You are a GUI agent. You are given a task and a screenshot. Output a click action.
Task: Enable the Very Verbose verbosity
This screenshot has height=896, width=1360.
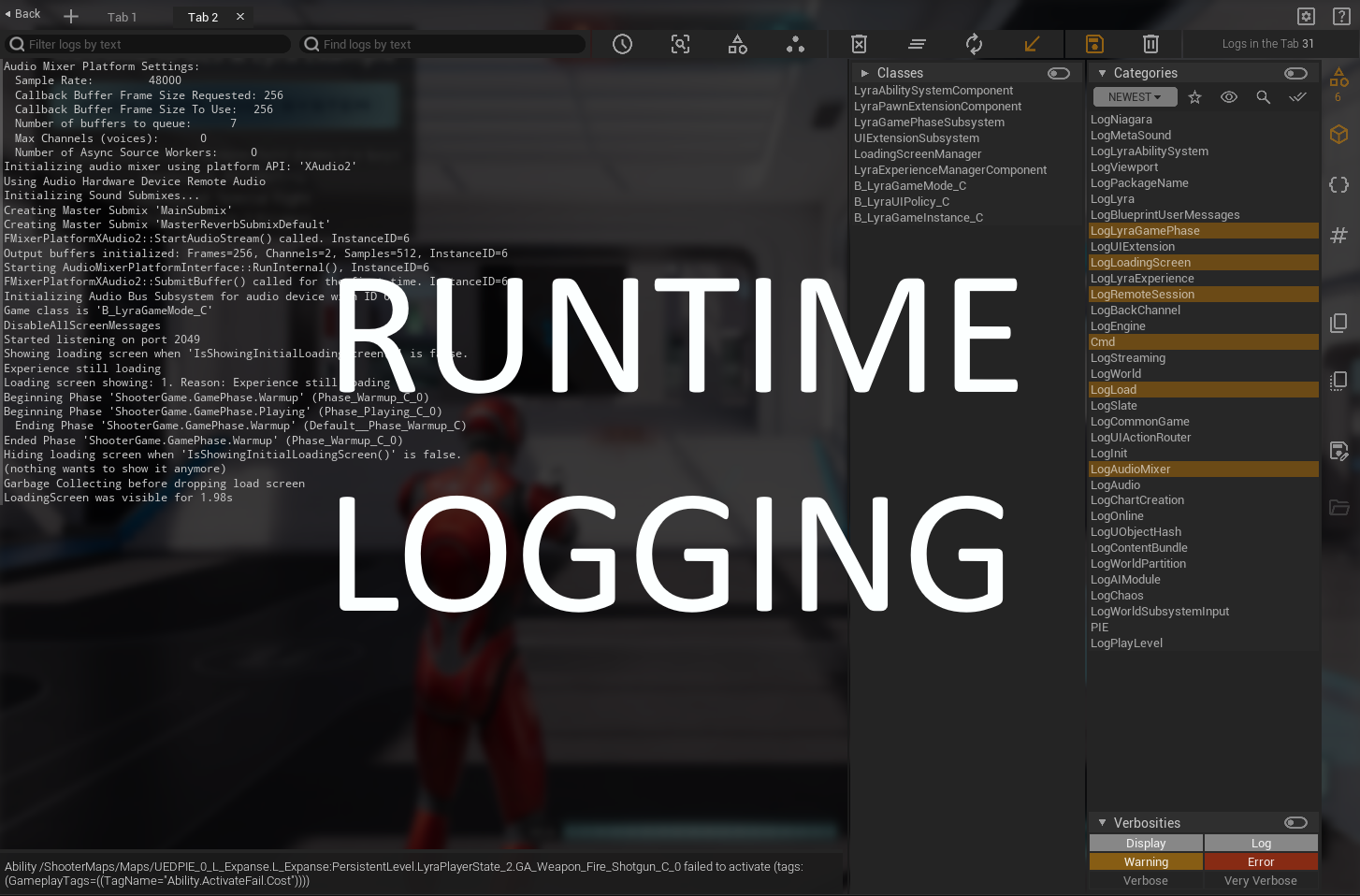[1260, 880]
